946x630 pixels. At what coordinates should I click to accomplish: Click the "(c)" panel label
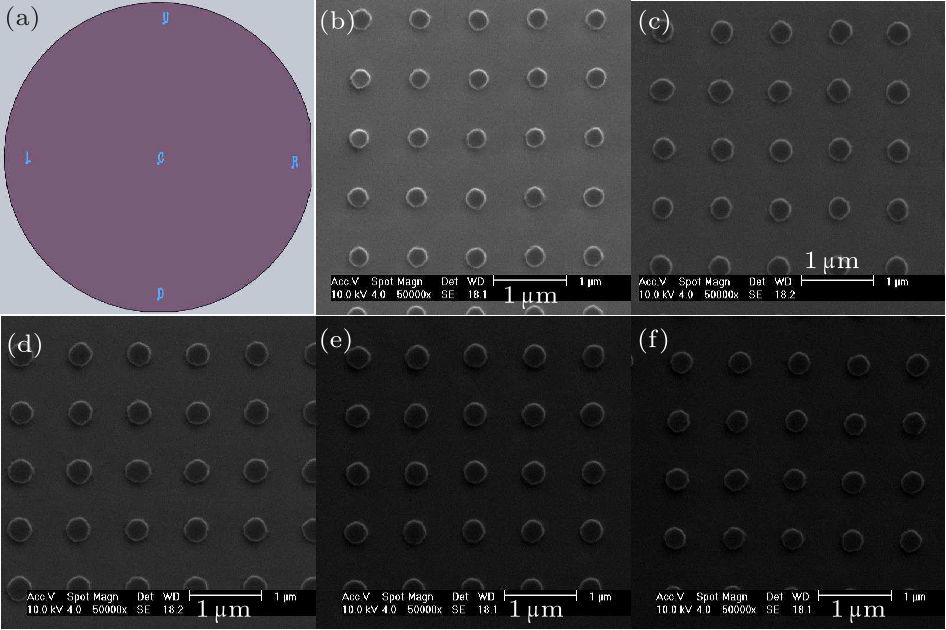coord(654,22)
